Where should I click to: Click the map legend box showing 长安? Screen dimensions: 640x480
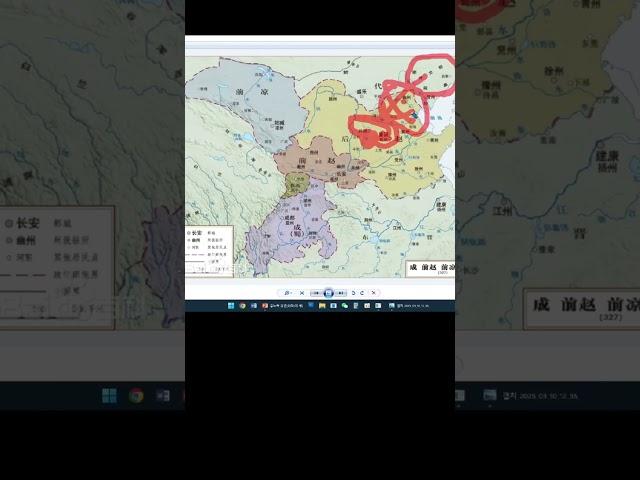point(210,250)
